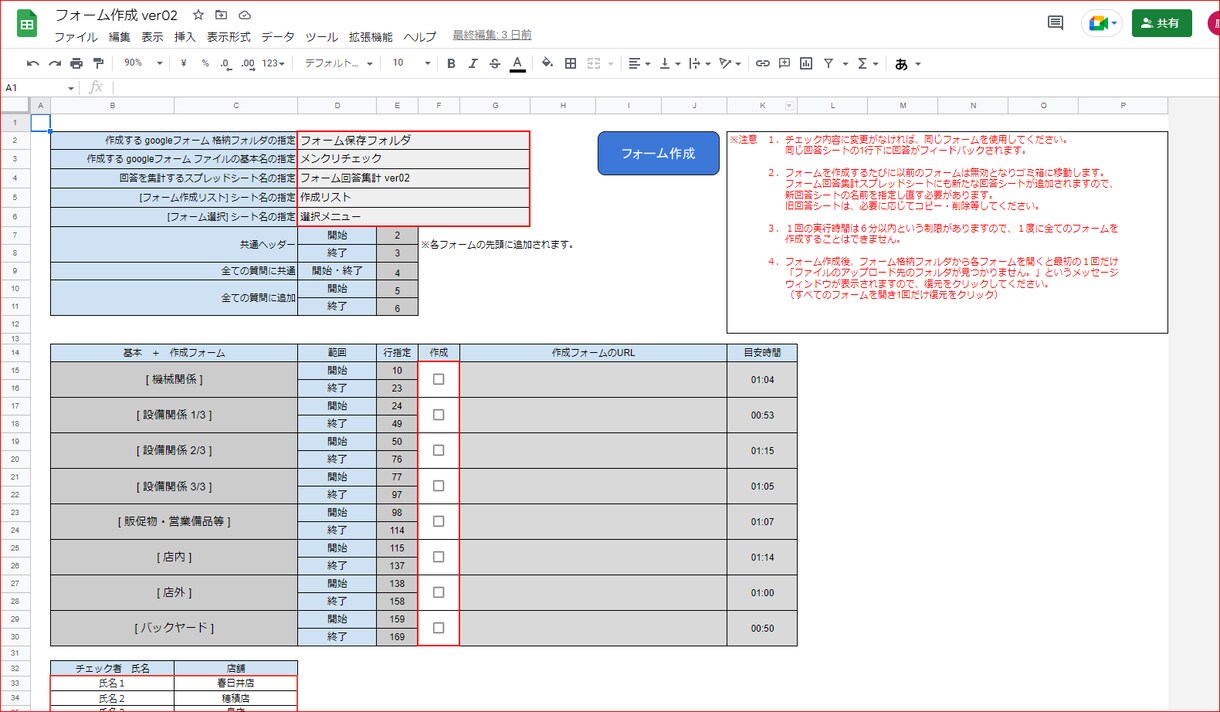Open the name box dropdown arrow

[x=70, y=88]
